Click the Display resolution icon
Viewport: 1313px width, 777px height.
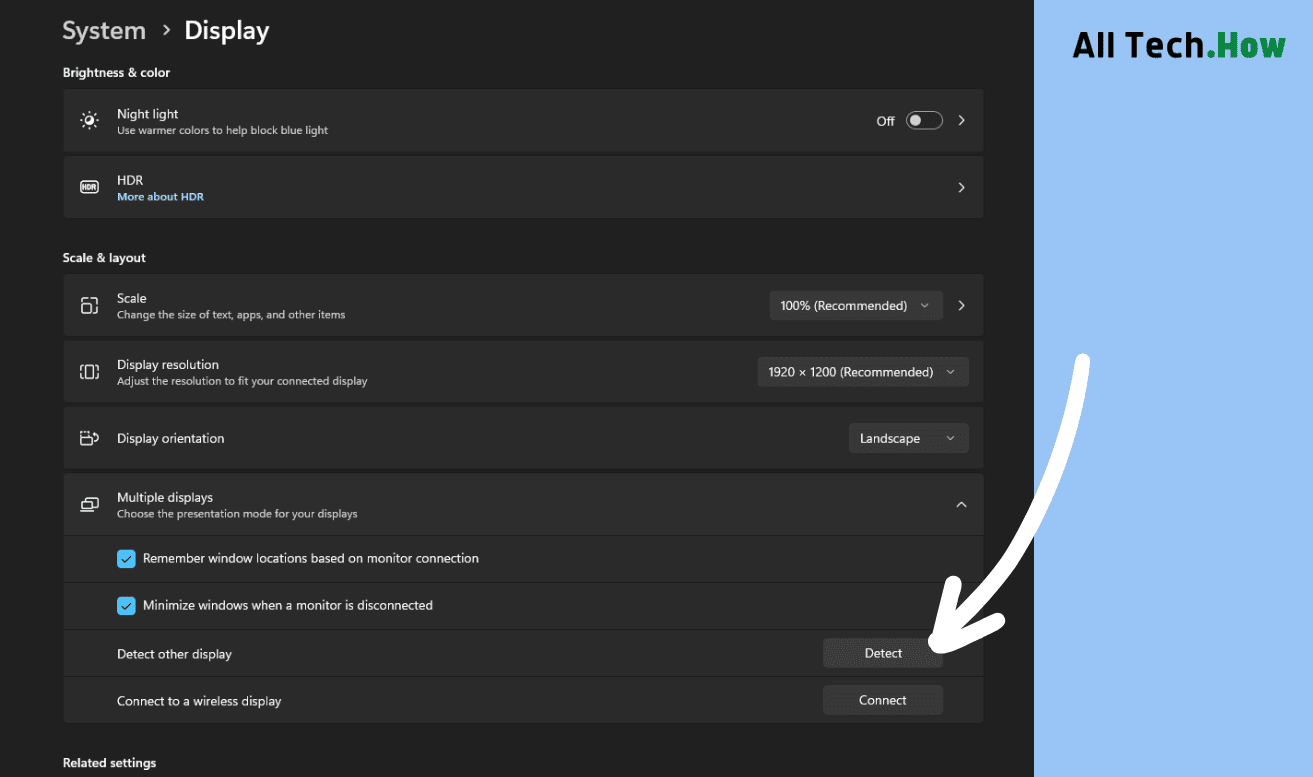click(x=89, y=372)
